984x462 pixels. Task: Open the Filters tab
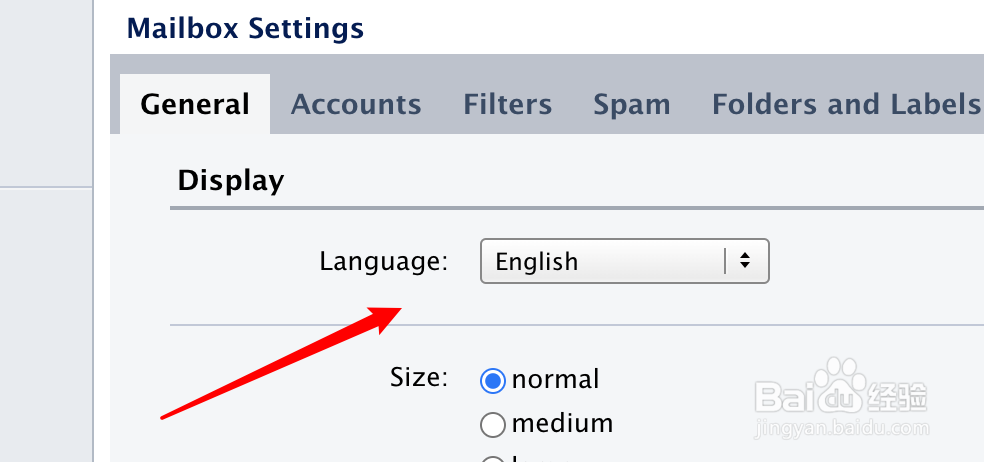508,104
